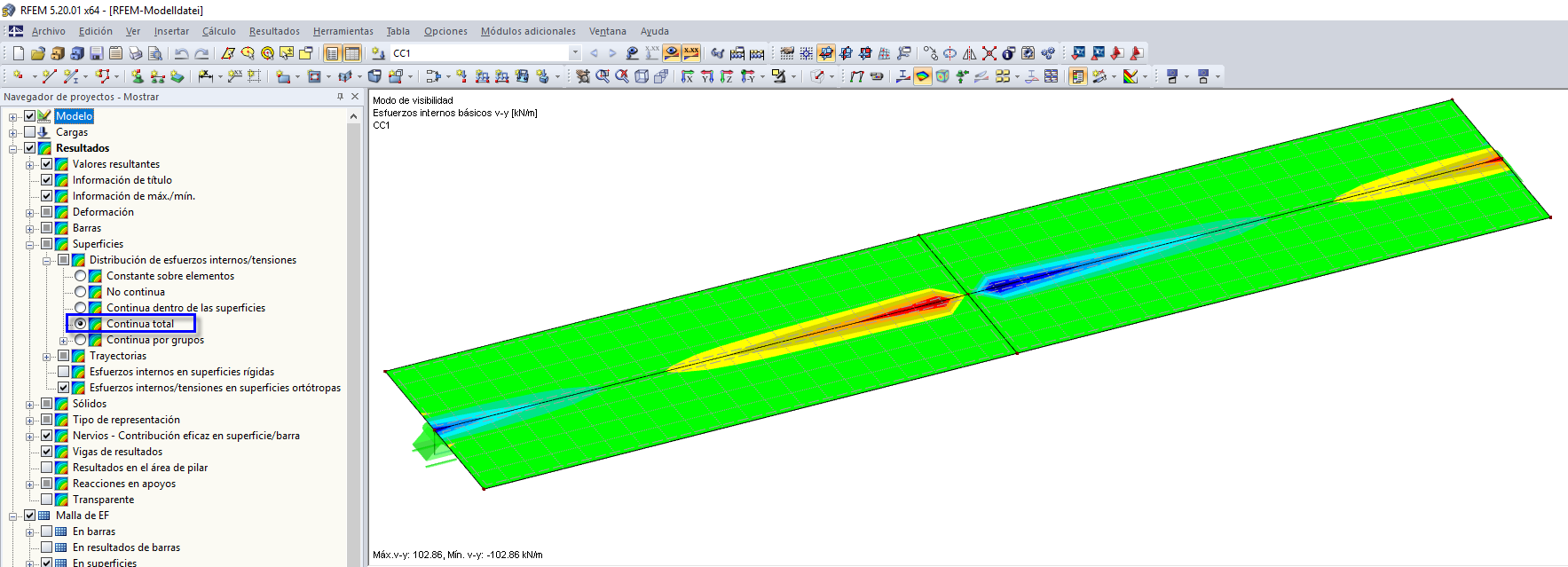This screenshot has height=567, width=1568.
Task: Go to next load case arrow
Action: [x=612, y=53]
